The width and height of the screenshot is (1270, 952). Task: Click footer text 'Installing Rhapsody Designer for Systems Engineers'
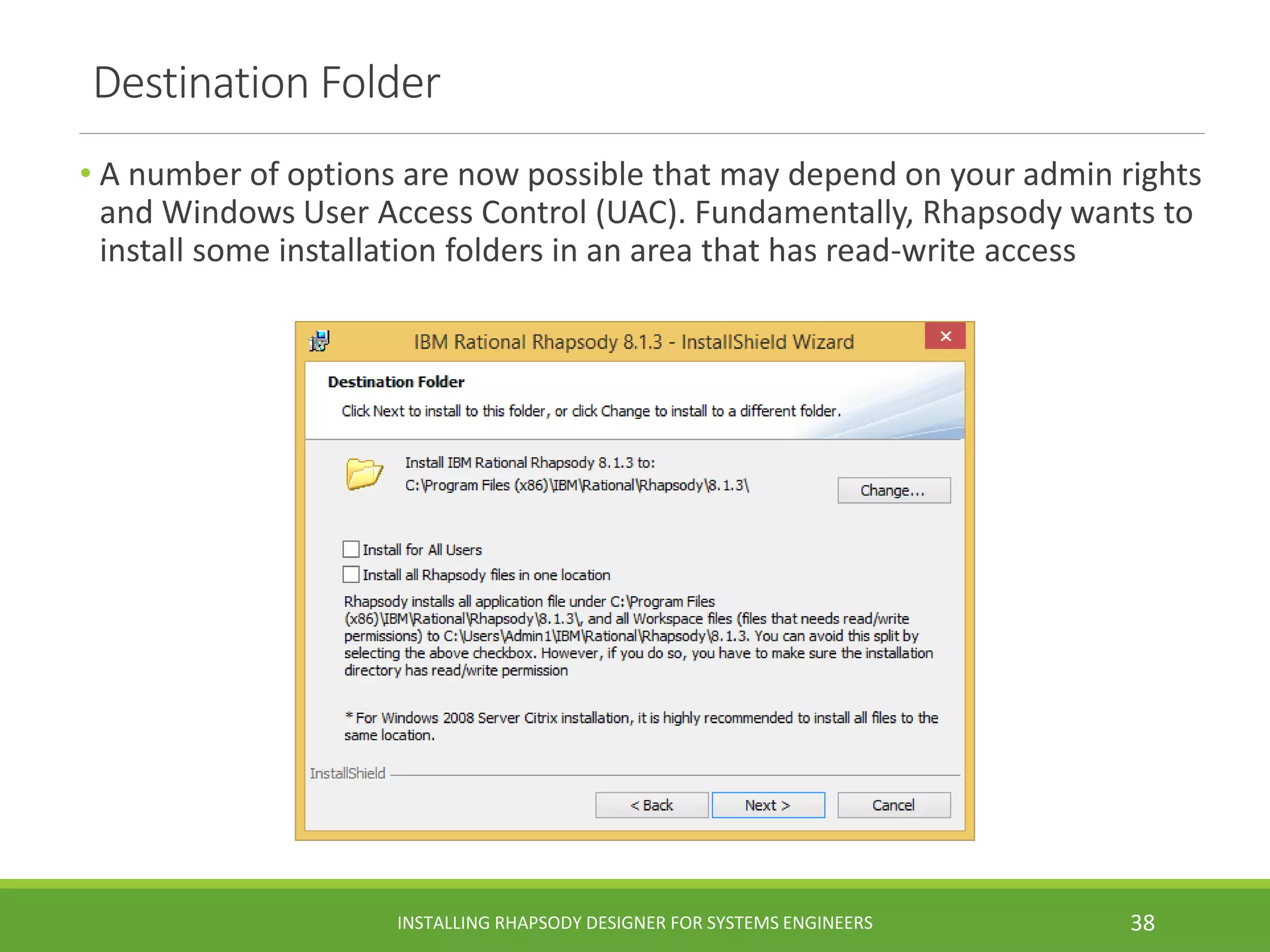635,923
